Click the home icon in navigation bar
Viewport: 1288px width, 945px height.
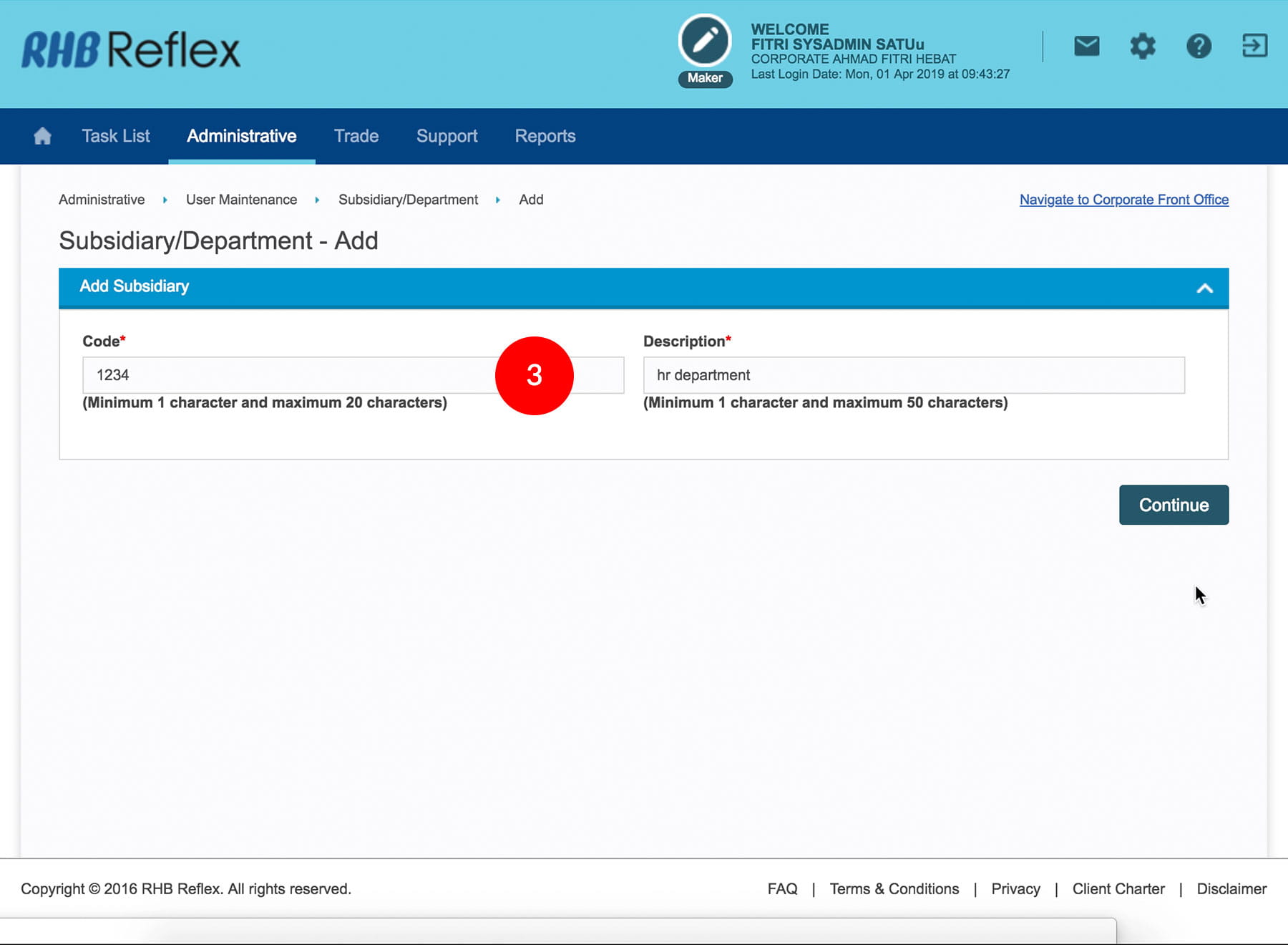[x=42, y=136]
